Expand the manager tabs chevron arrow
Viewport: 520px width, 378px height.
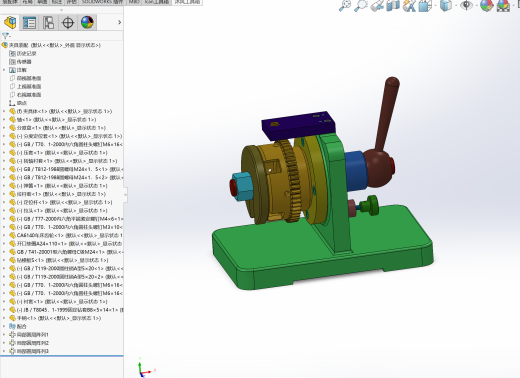119,22
